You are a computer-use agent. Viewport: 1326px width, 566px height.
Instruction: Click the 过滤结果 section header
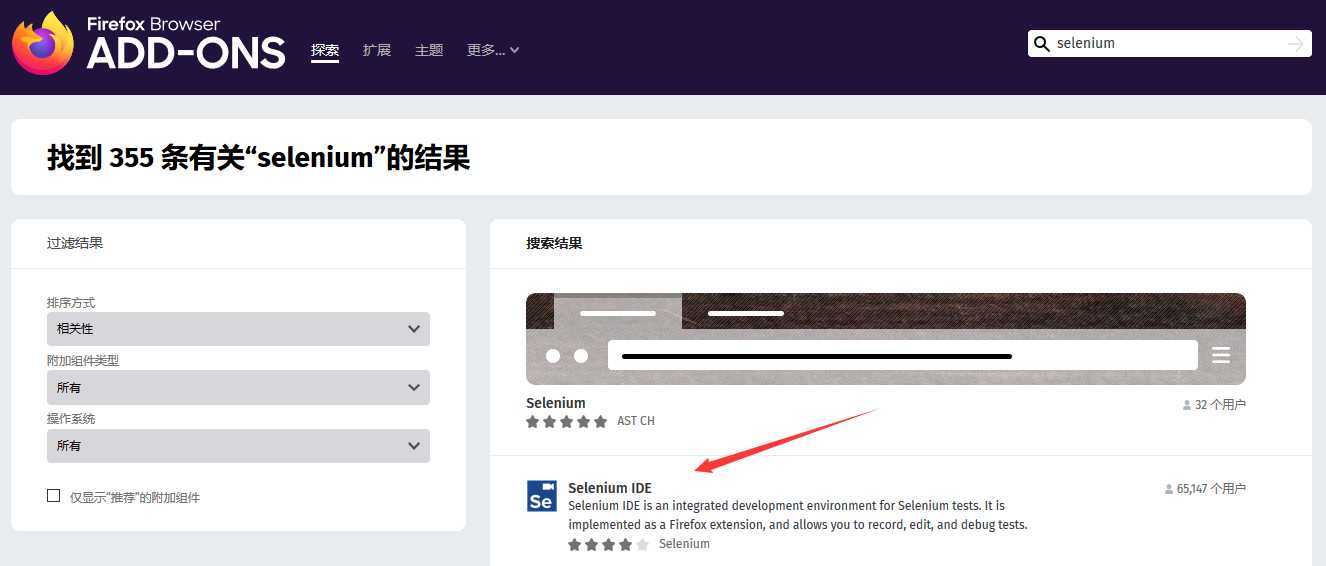pyautogui.click(x=75, y=243)
